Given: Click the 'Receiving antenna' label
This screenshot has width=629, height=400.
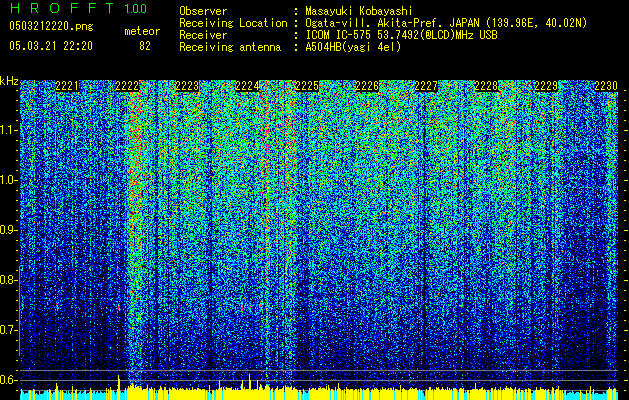Looking at the screenshot, I should click(x=230, y=47).
